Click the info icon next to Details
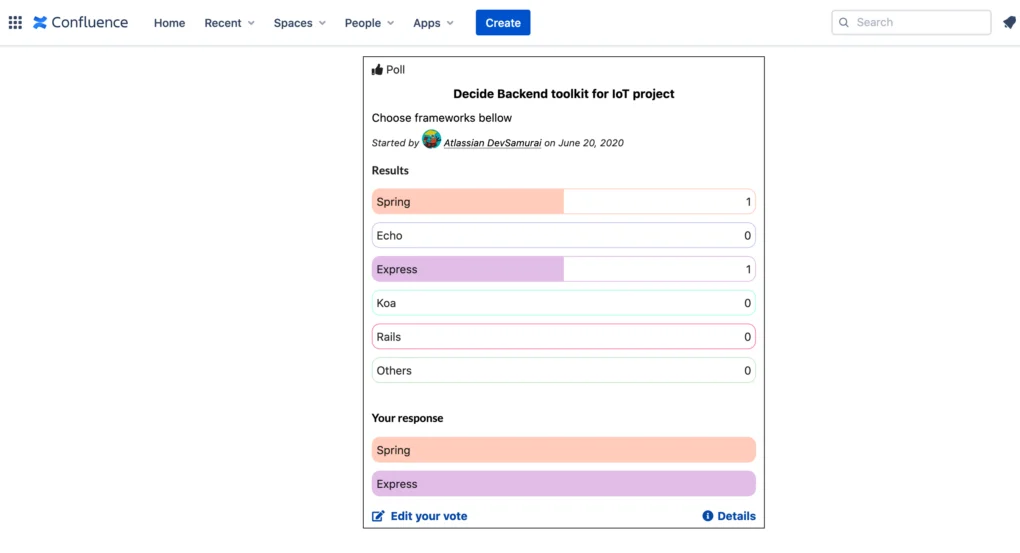The image size is (1020, 553). 708,516
